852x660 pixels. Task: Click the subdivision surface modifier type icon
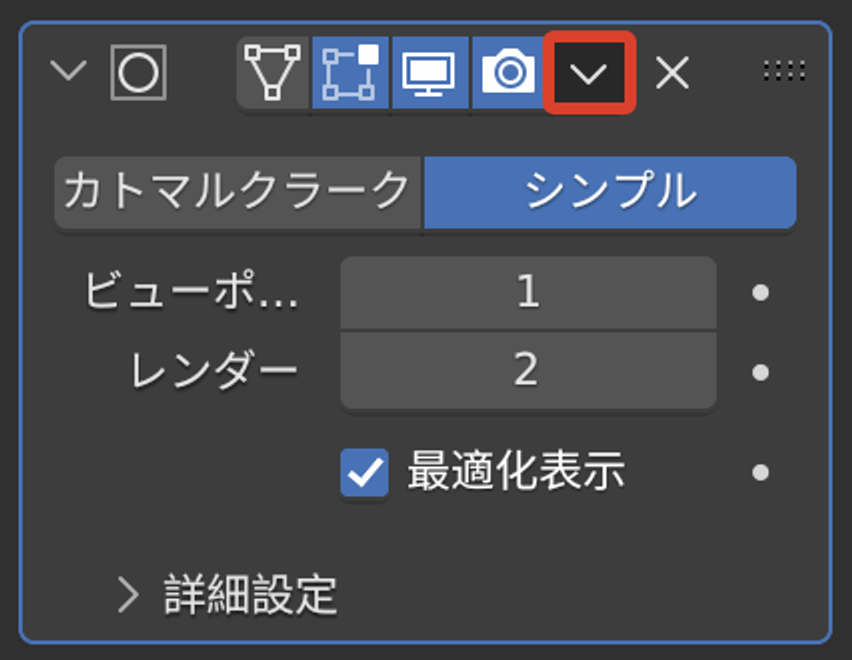pos(139,72)
